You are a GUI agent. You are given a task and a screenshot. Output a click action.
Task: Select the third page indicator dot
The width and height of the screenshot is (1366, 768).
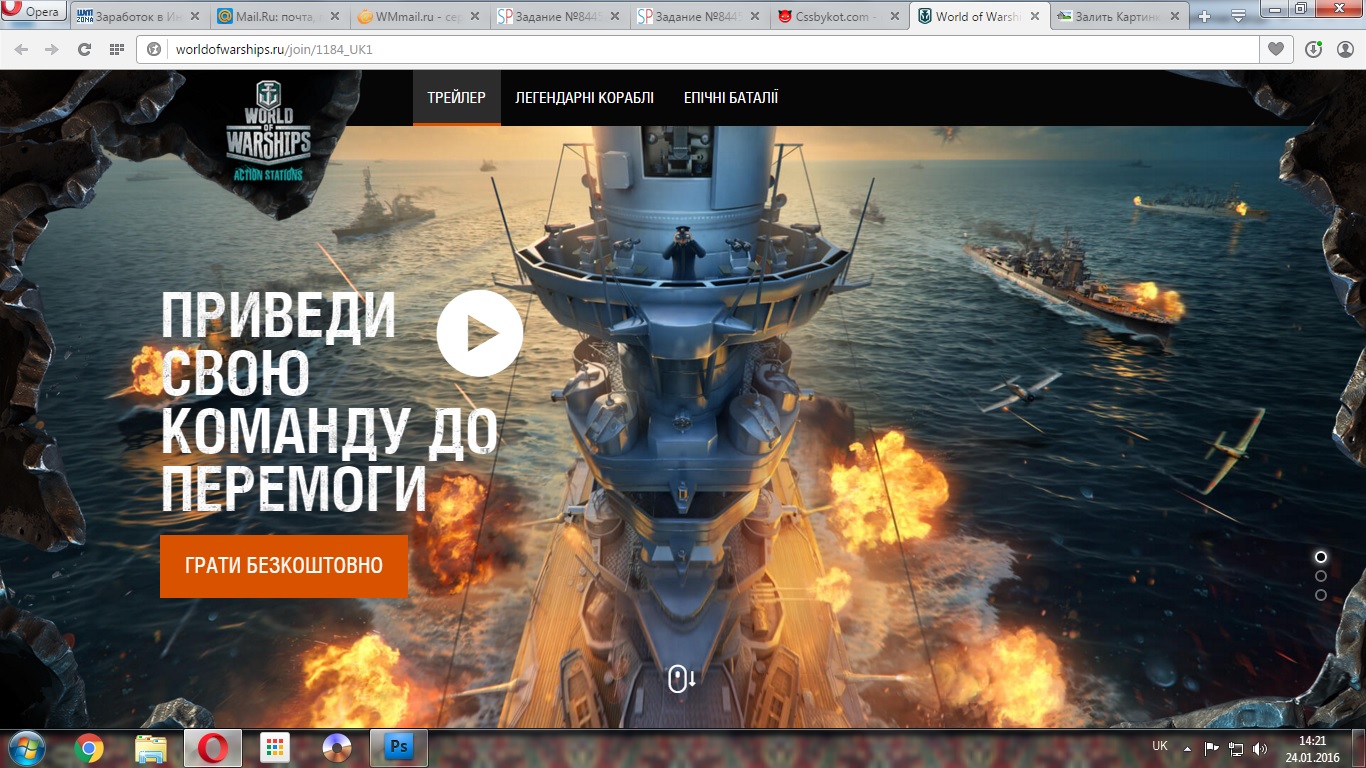tap(1321, 595)
